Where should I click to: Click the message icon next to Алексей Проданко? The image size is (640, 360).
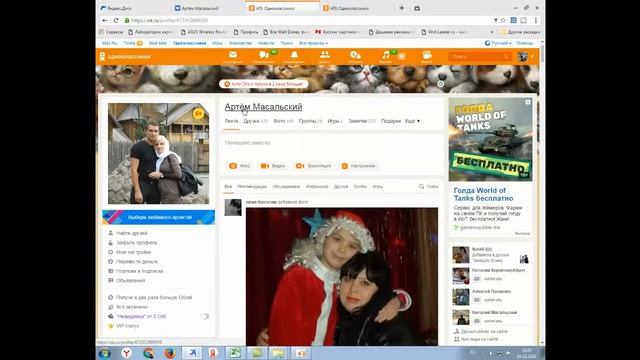pos(477,300)
